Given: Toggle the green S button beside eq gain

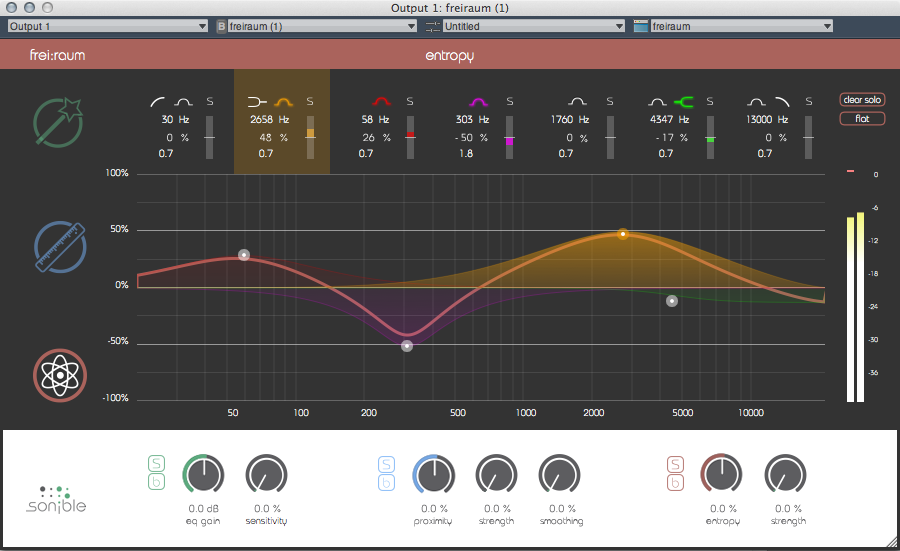Looking at the screenshot, I should pyautogui.click(x=156, y=463).
